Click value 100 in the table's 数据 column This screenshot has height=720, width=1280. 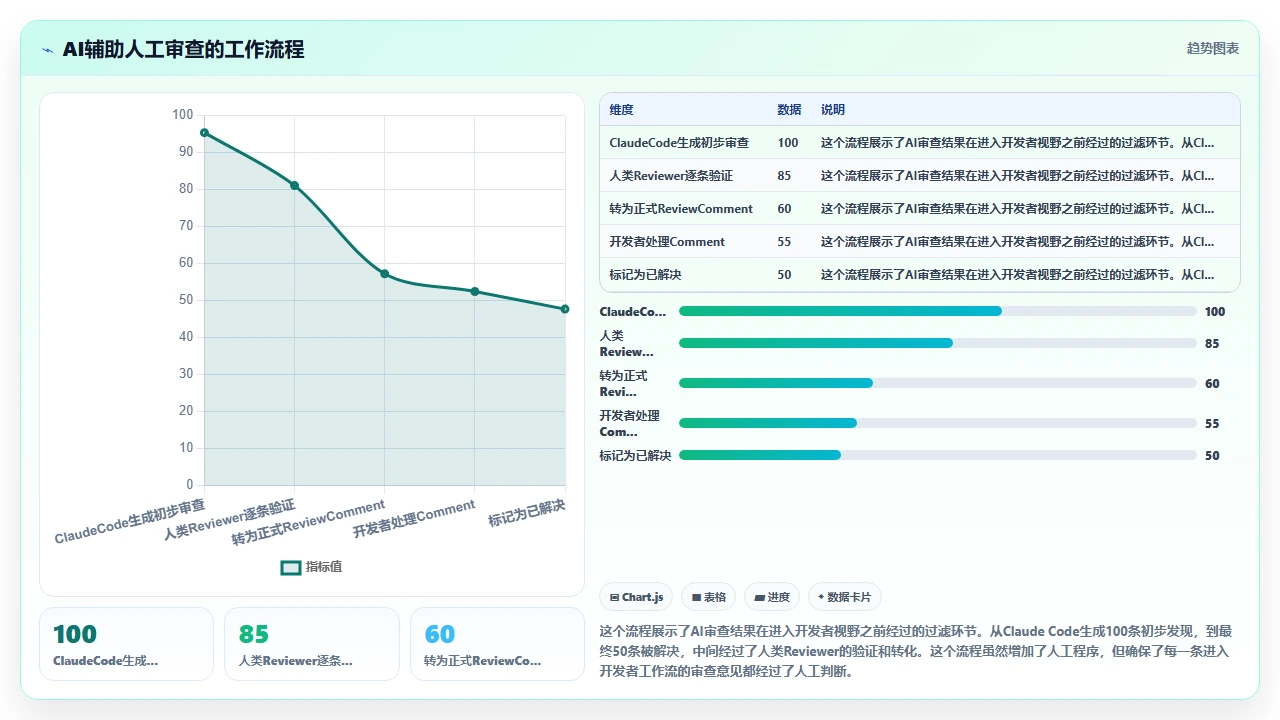click(x=788, y=143)
